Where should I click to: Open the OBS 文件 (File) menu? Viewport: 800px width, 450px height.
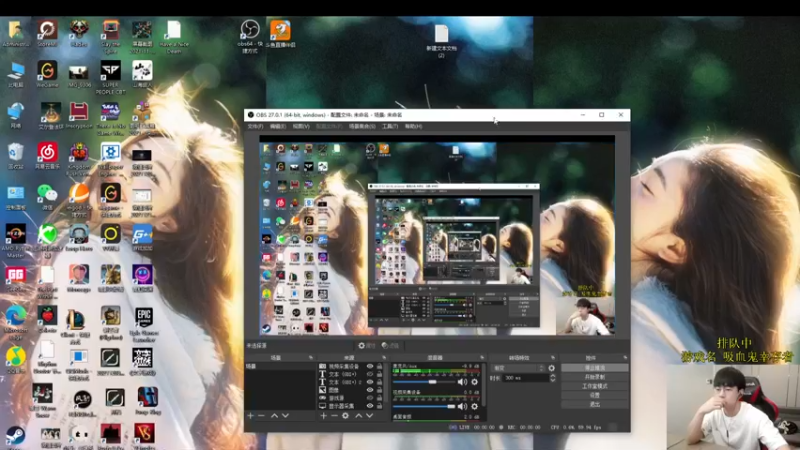[255, 127]
